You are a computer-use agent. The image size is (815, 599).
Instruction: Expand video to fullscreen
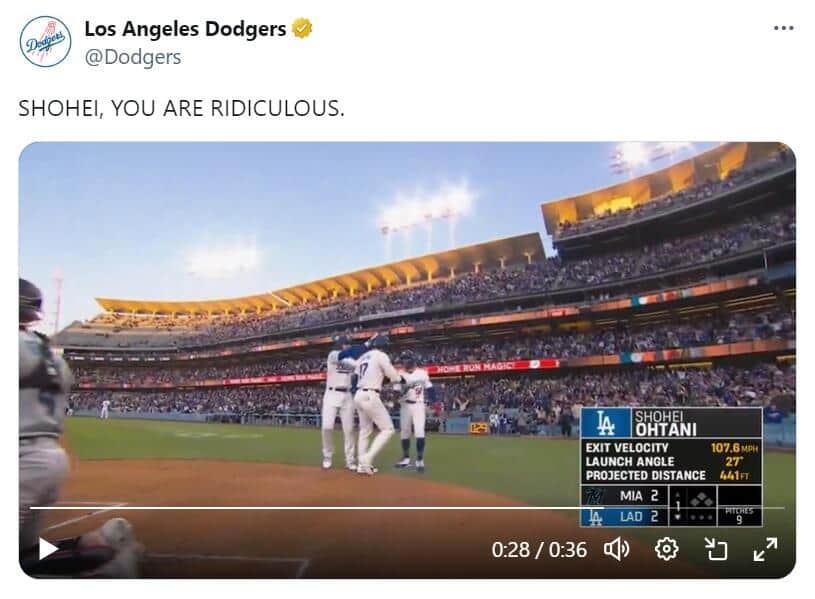(x=765, y=549)
